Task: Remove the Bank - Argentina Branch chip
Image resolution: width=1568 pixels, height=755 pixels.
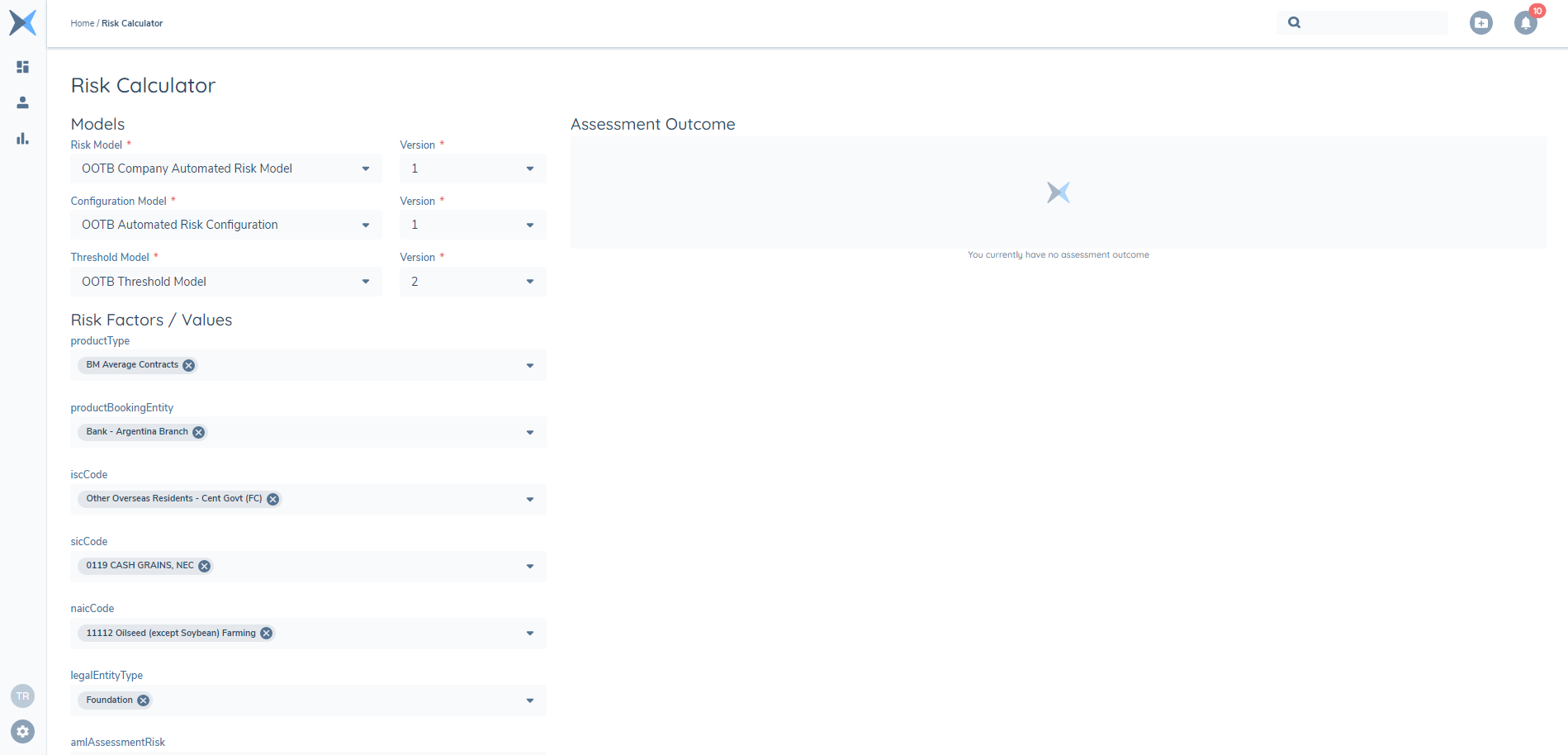Action: pos(199,432)
